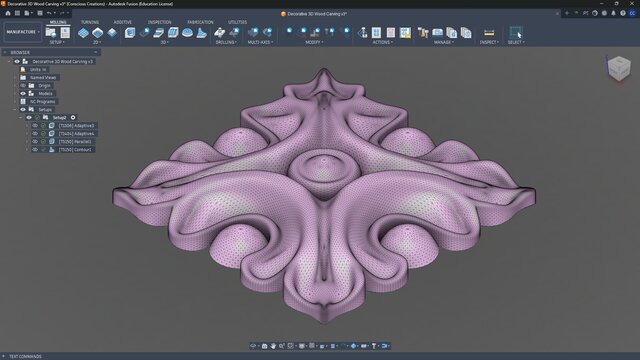Expand the TEXT COMMANDS panel
This screenshot has width=640, height=360.
click(x=4, y=356)
